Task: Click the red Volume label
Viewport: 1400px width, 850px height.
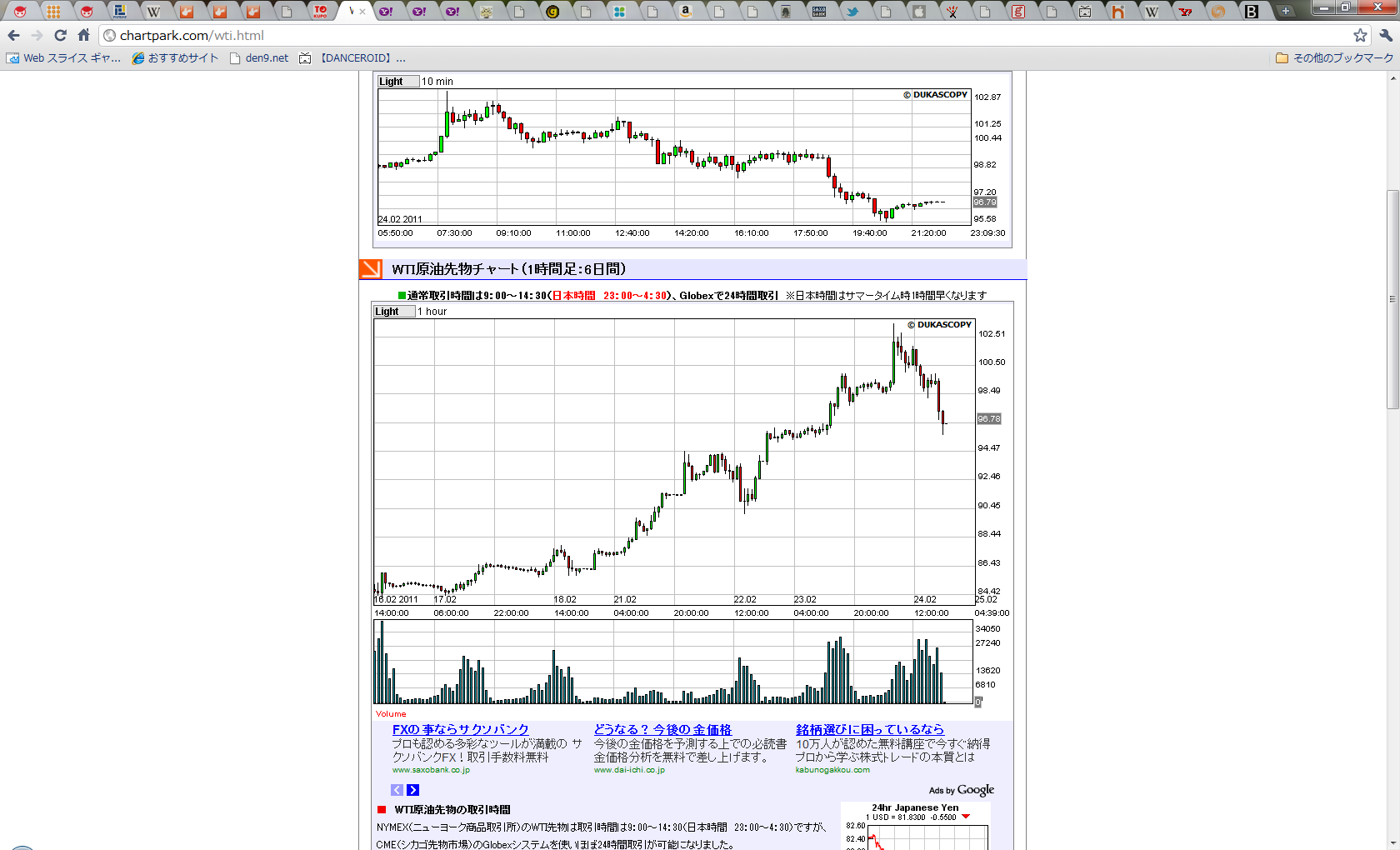Action: point(391,714)
